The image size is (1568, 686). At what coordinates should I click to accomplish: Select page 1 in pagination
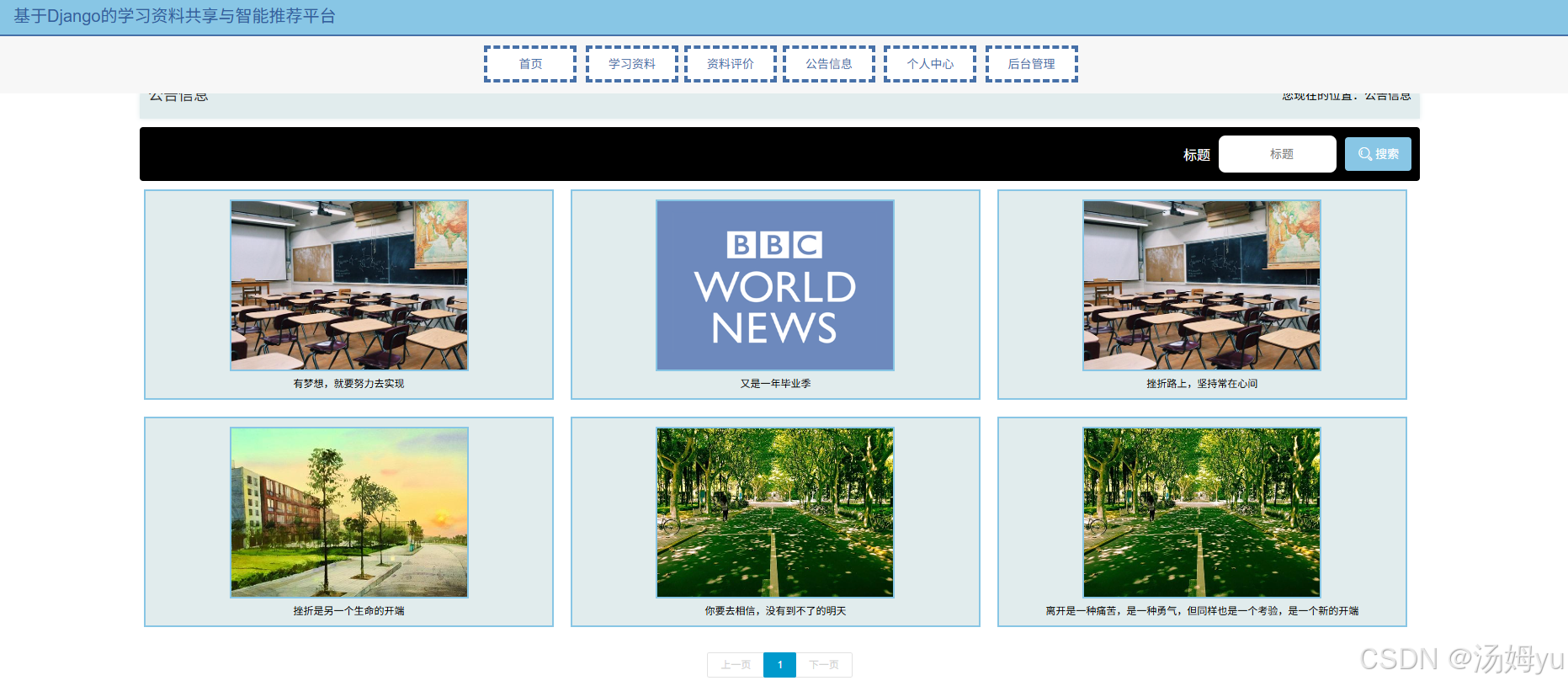780,665
